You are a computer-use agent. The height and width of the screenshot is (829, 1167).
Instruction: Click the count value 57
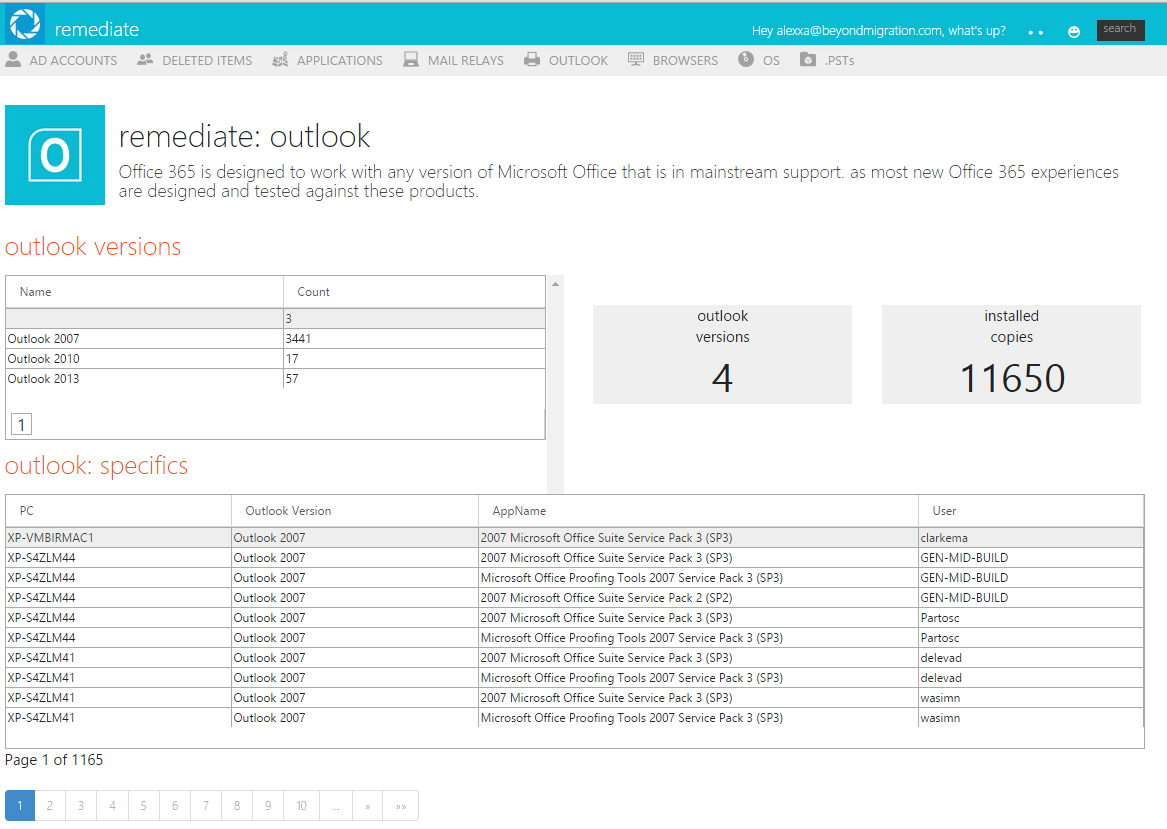pos(292,379)
